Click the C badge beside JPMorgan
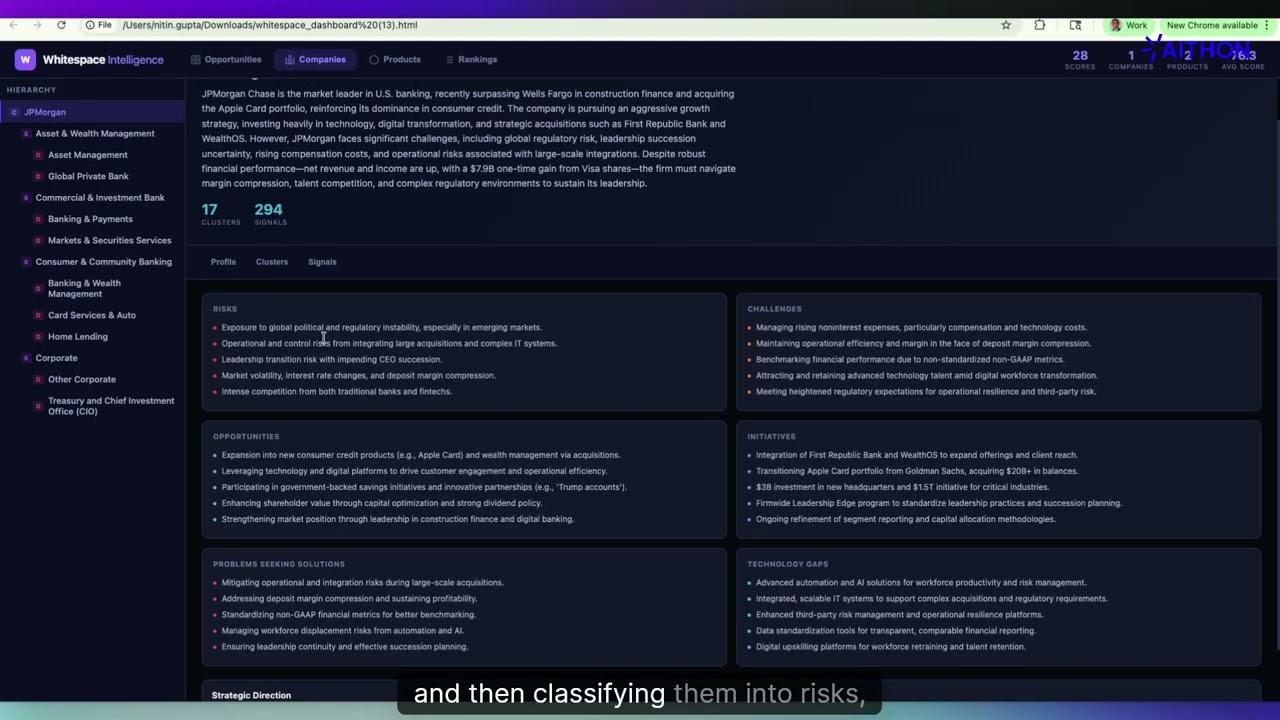Screen dimensions: 1280x720 tap(14, 112)
